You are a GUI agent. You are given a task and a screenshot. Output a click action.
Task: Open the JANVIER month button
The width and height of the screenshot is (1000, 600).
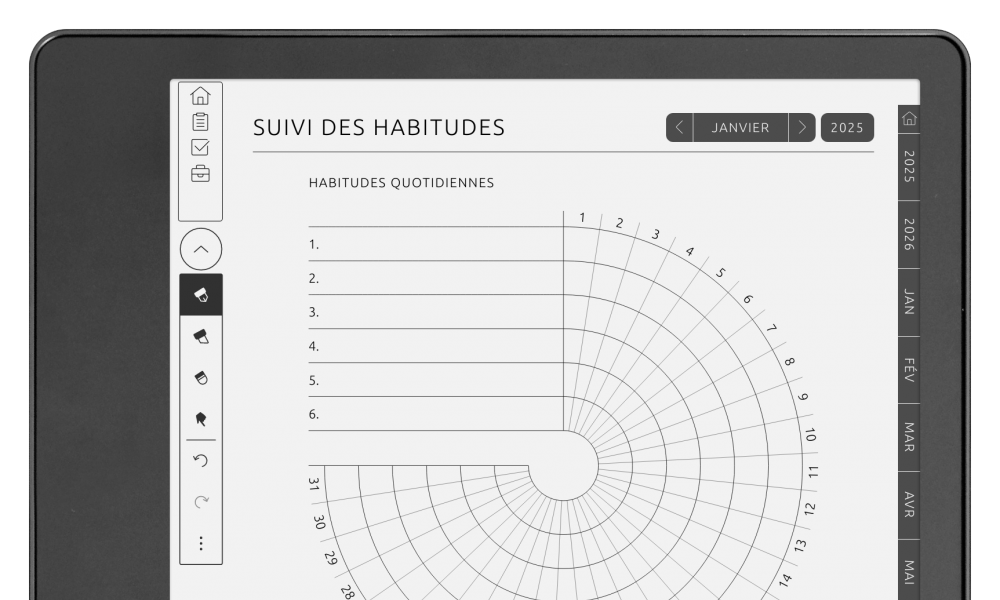tap(740, 128)
